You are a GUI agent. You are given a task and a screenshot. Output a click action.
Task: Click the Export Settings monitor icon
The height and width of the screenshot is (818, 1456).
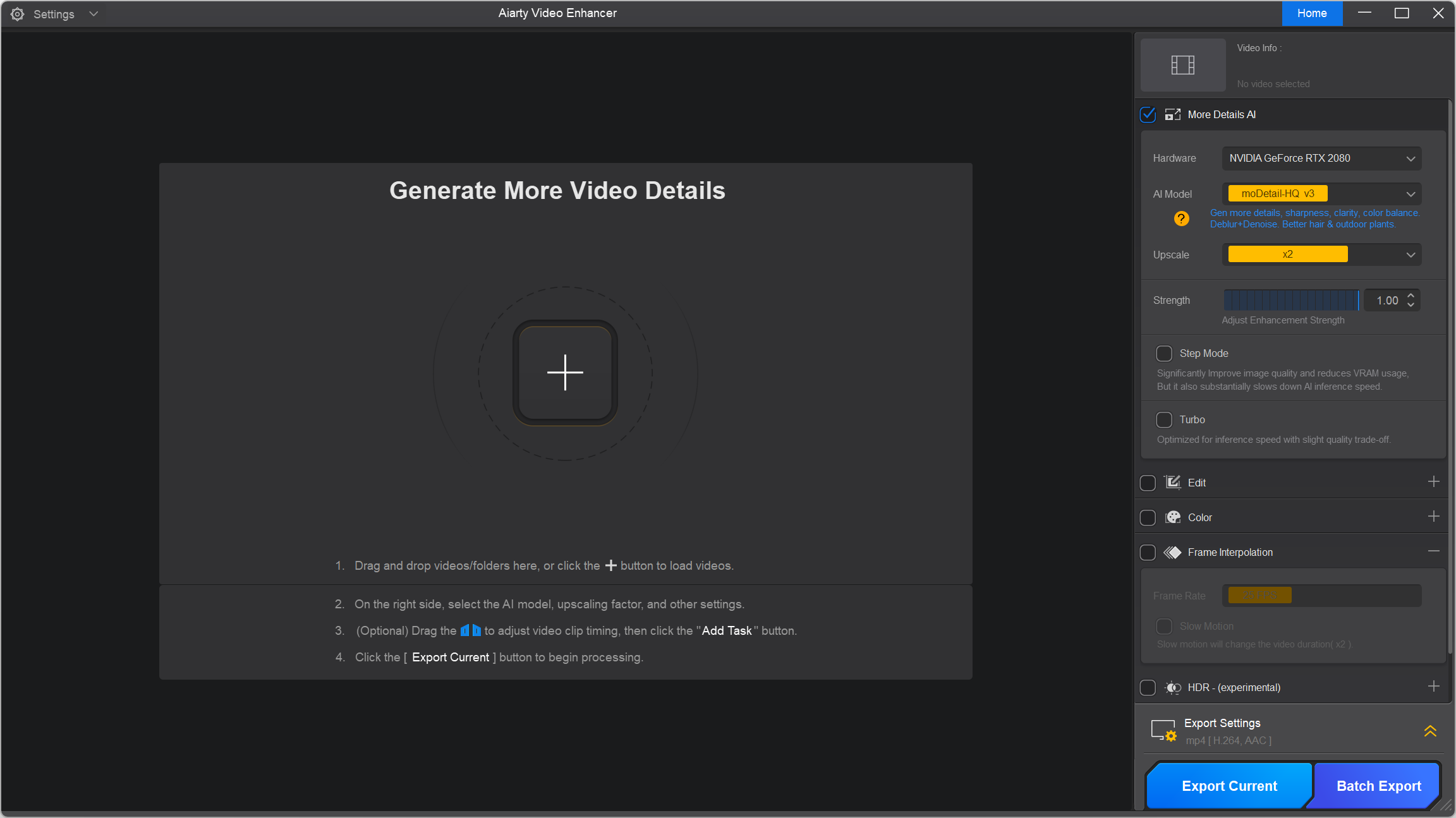click(1163, 731)
